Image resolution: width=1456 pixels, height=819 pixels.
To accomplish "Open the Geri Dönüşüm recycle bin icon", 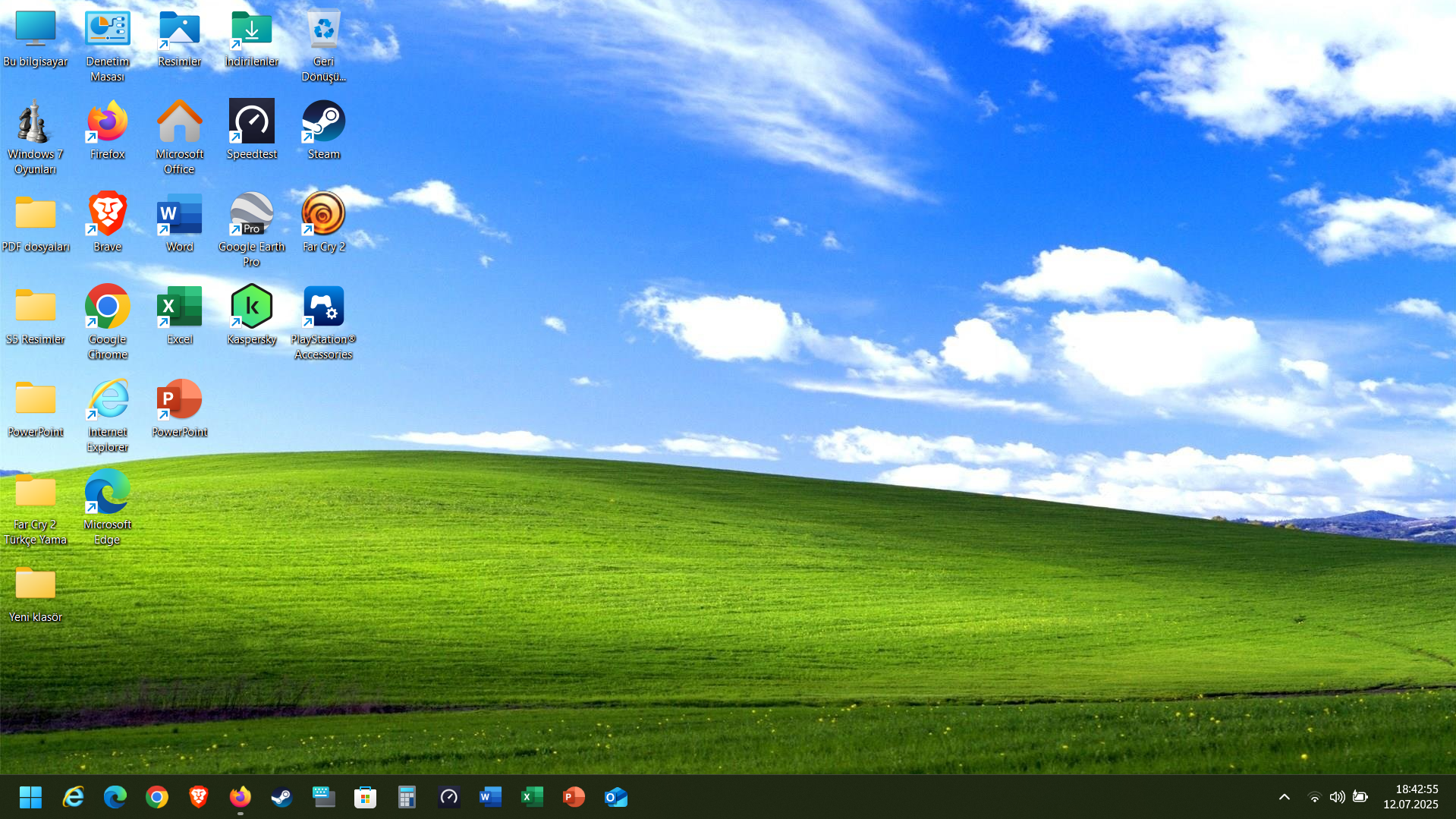I will pos(324,46).
